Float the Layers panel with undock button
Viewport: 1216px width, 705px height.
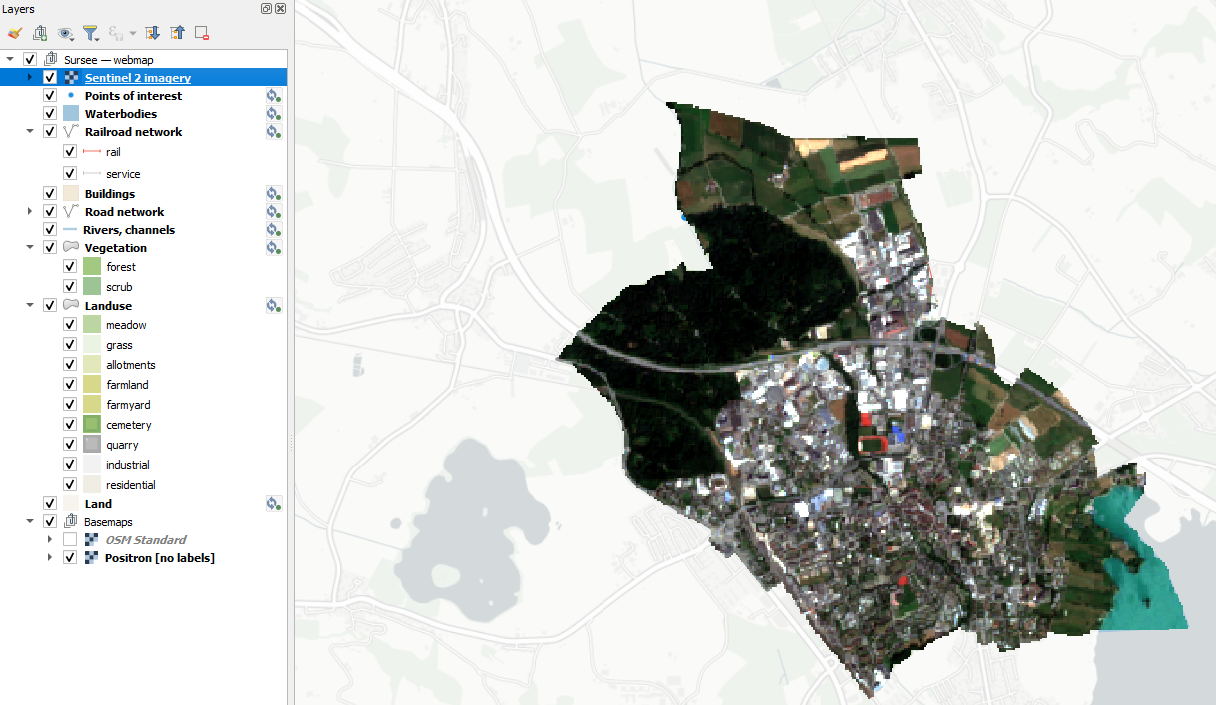pyautogui.click(x=266, y=9)
